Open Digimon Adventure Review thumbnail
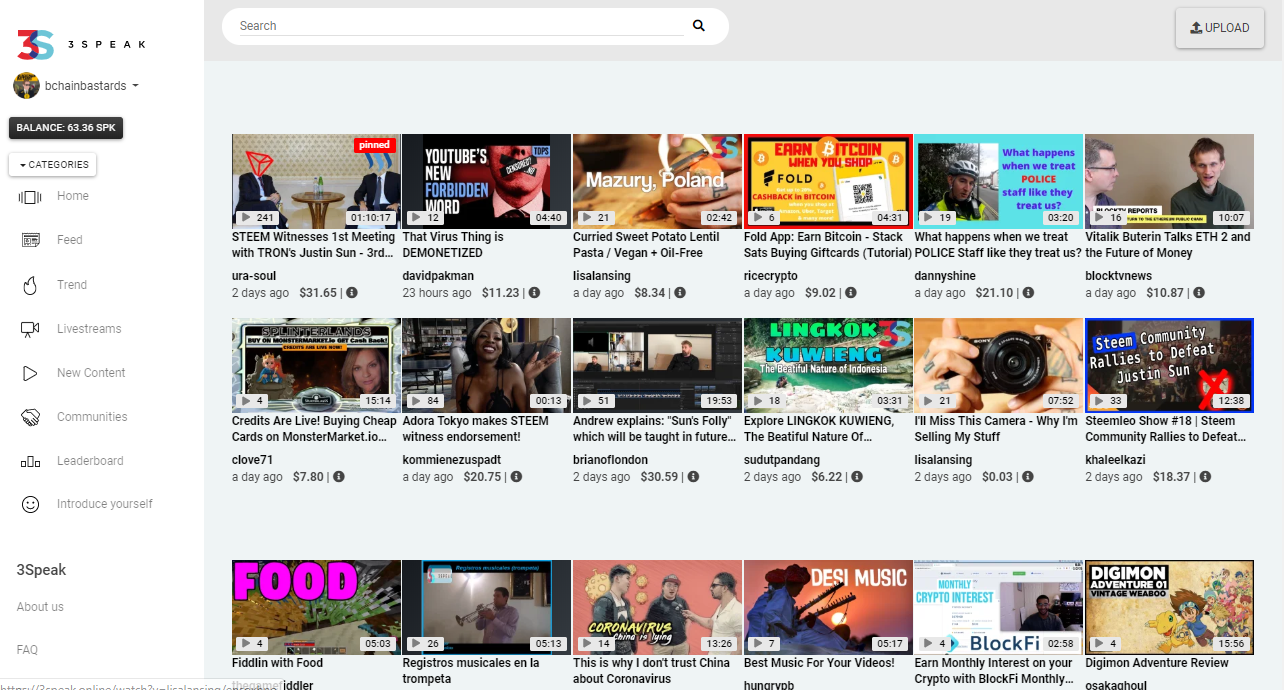Image resolution: width=1284 pixels, height=690 pixels. 1169,607
